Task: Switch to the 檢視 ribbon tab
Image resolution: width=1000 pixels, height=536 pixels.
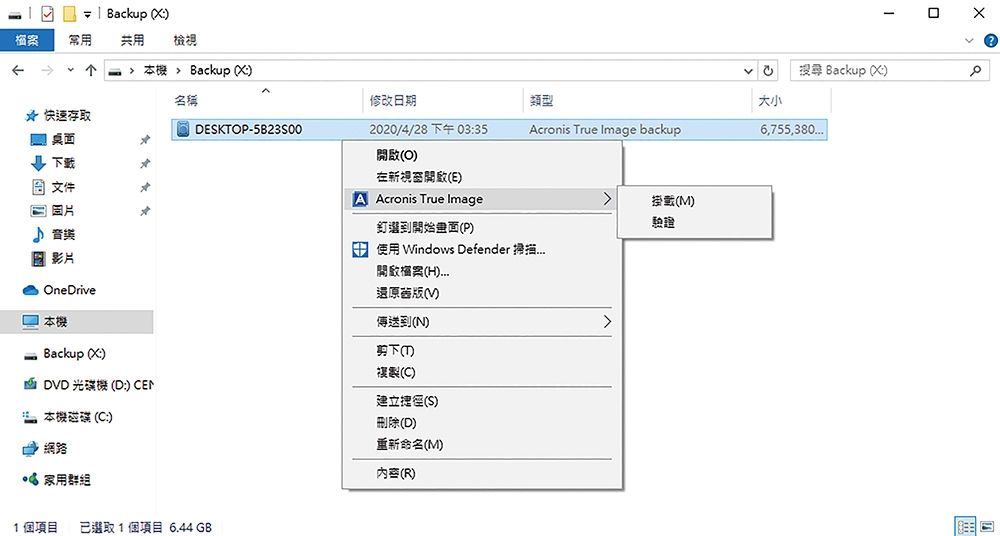Action: [x=185, y=40]
